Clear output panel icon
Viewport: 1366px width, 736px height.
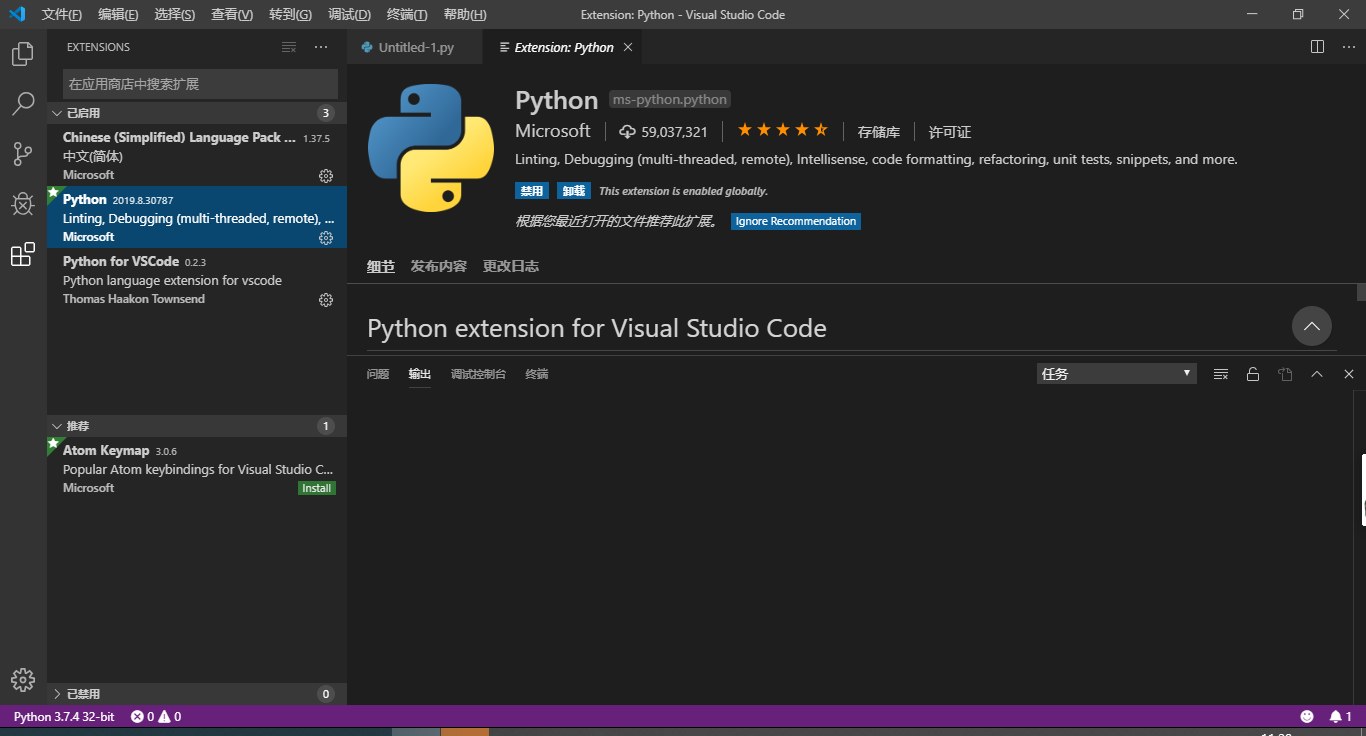click(x=1220, y=374)
